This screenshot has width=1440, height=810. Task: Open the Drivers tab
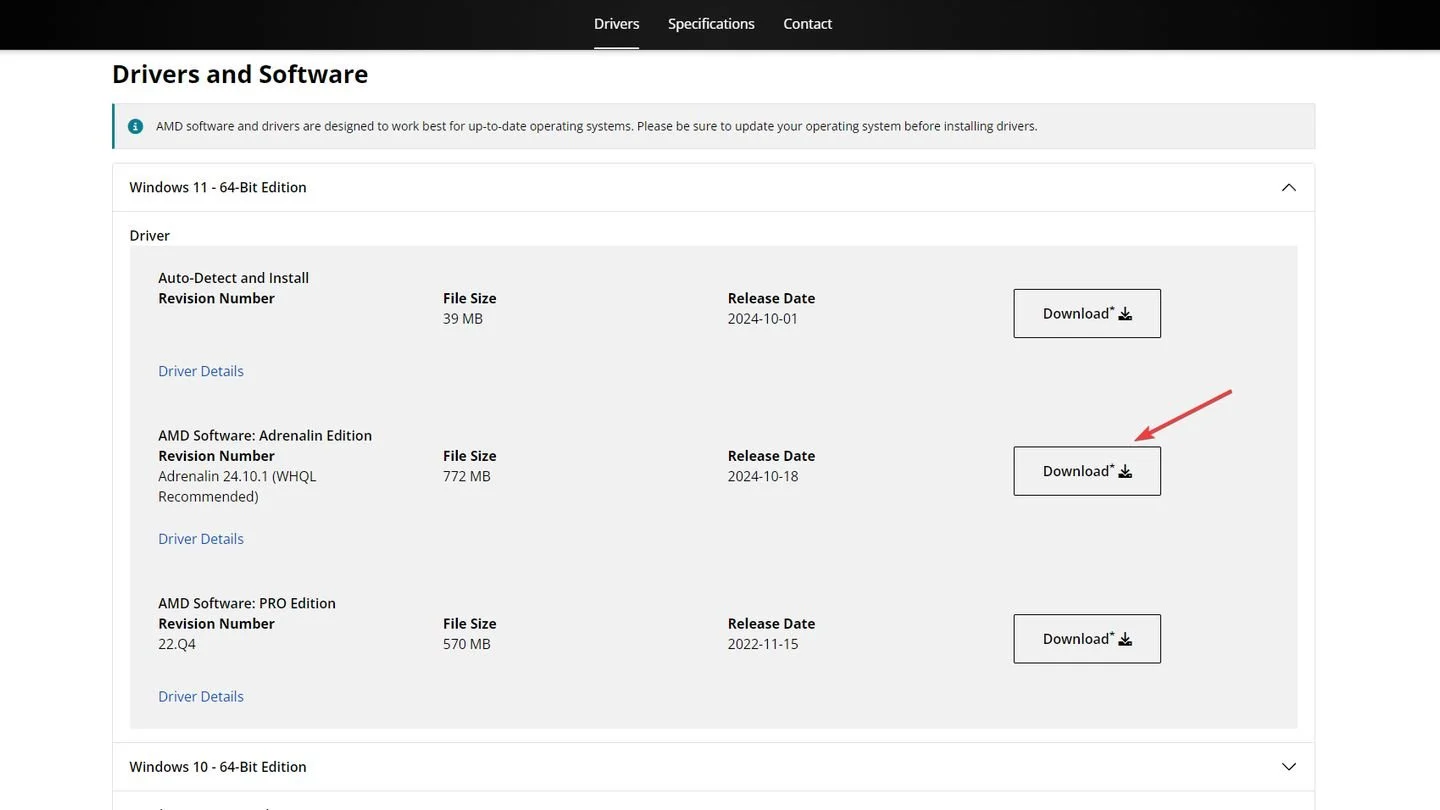(616, 24)
